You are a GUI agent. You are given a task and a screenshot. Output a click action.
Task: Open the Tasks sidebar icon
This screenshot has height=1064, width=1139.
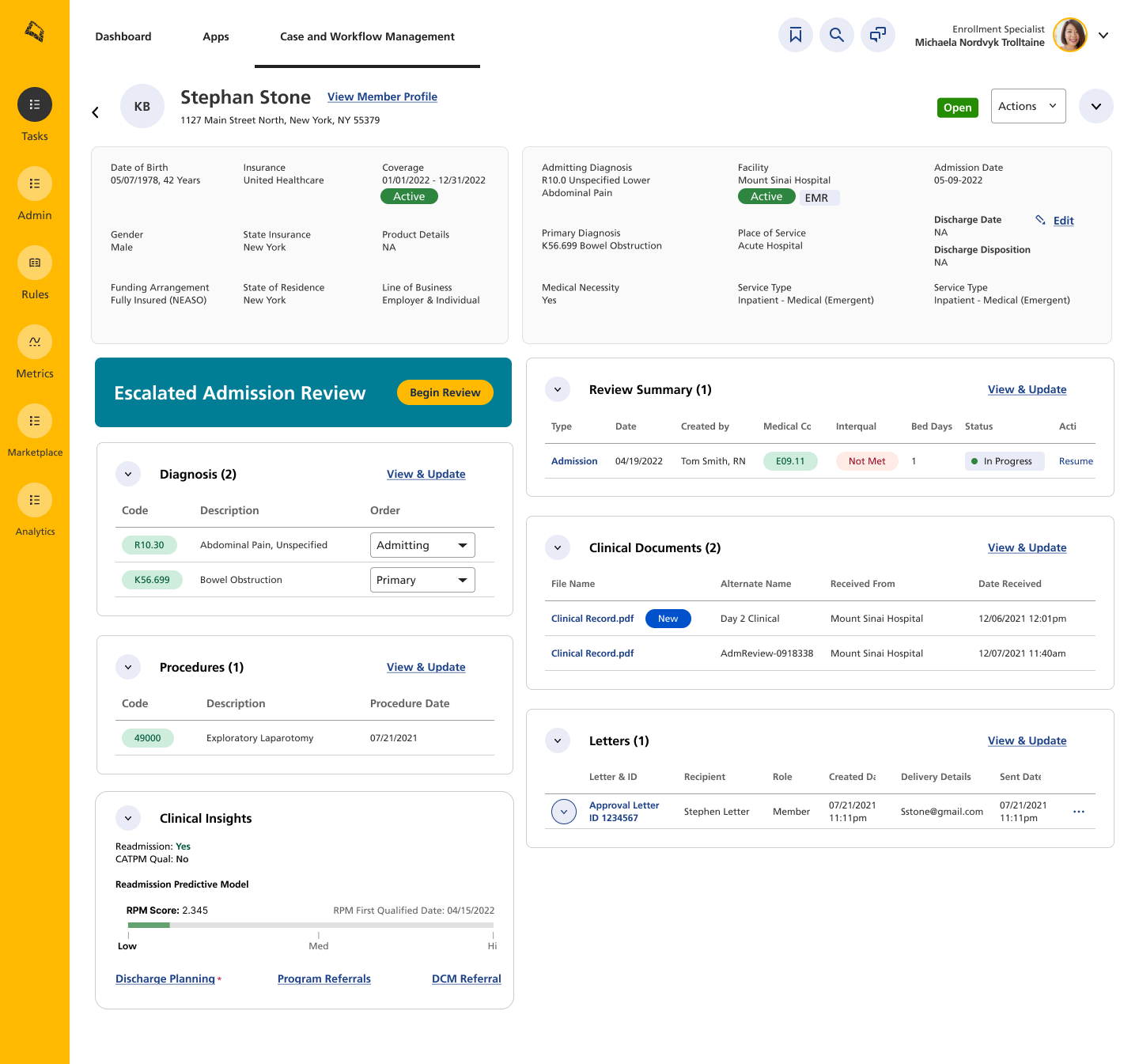tap(35, 104)
